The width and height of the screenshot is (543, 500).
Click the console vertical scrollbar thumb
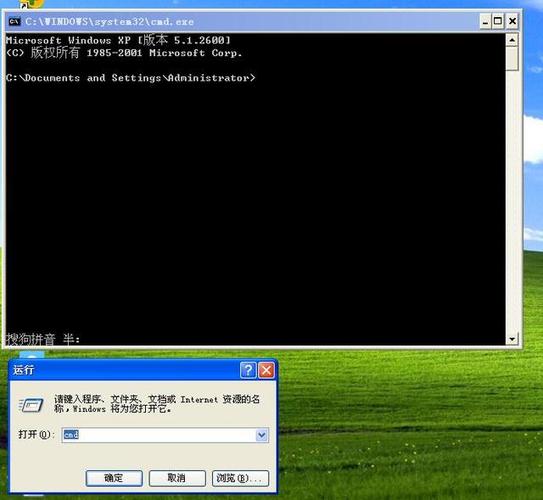(512, 59)
